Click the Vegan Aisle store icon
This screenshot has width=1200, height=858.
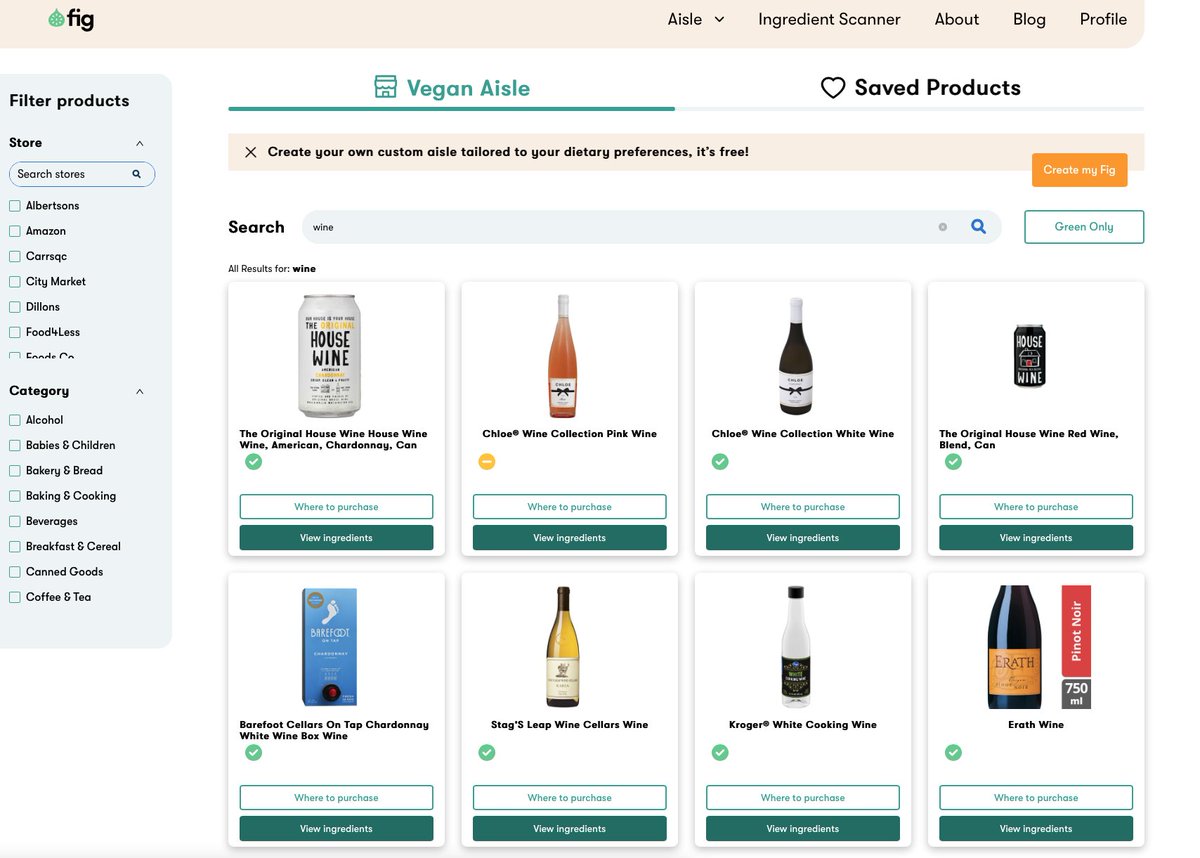[385, 87]
